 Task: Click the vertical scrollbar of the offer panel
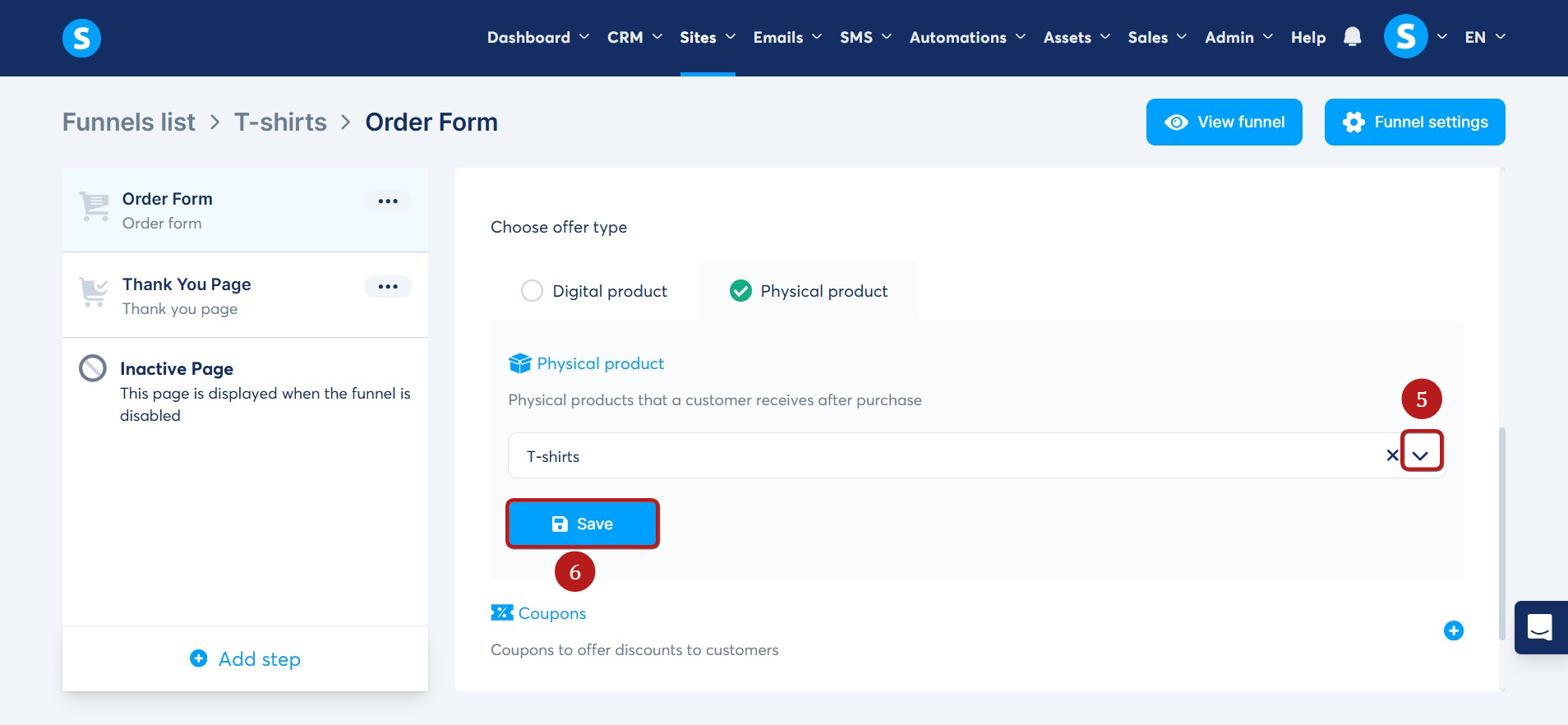tap(1502, 533)
